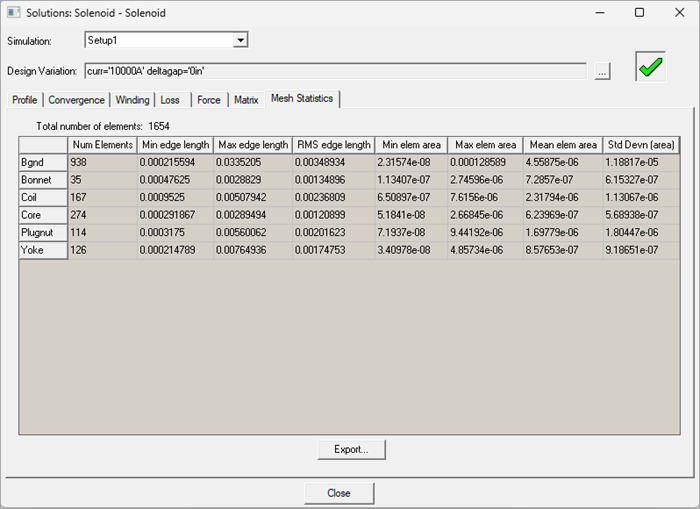Switch to the Convergence tab

coord(76,100)
